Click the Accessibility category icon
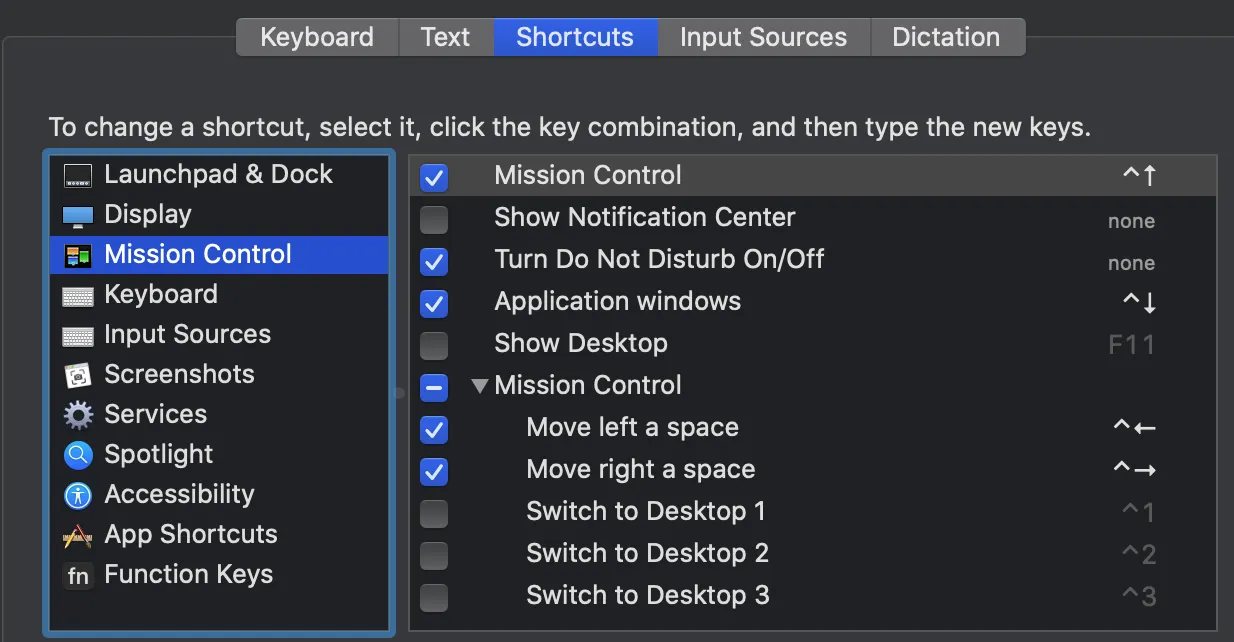The image size is (1234, 642). click(78, 495)
